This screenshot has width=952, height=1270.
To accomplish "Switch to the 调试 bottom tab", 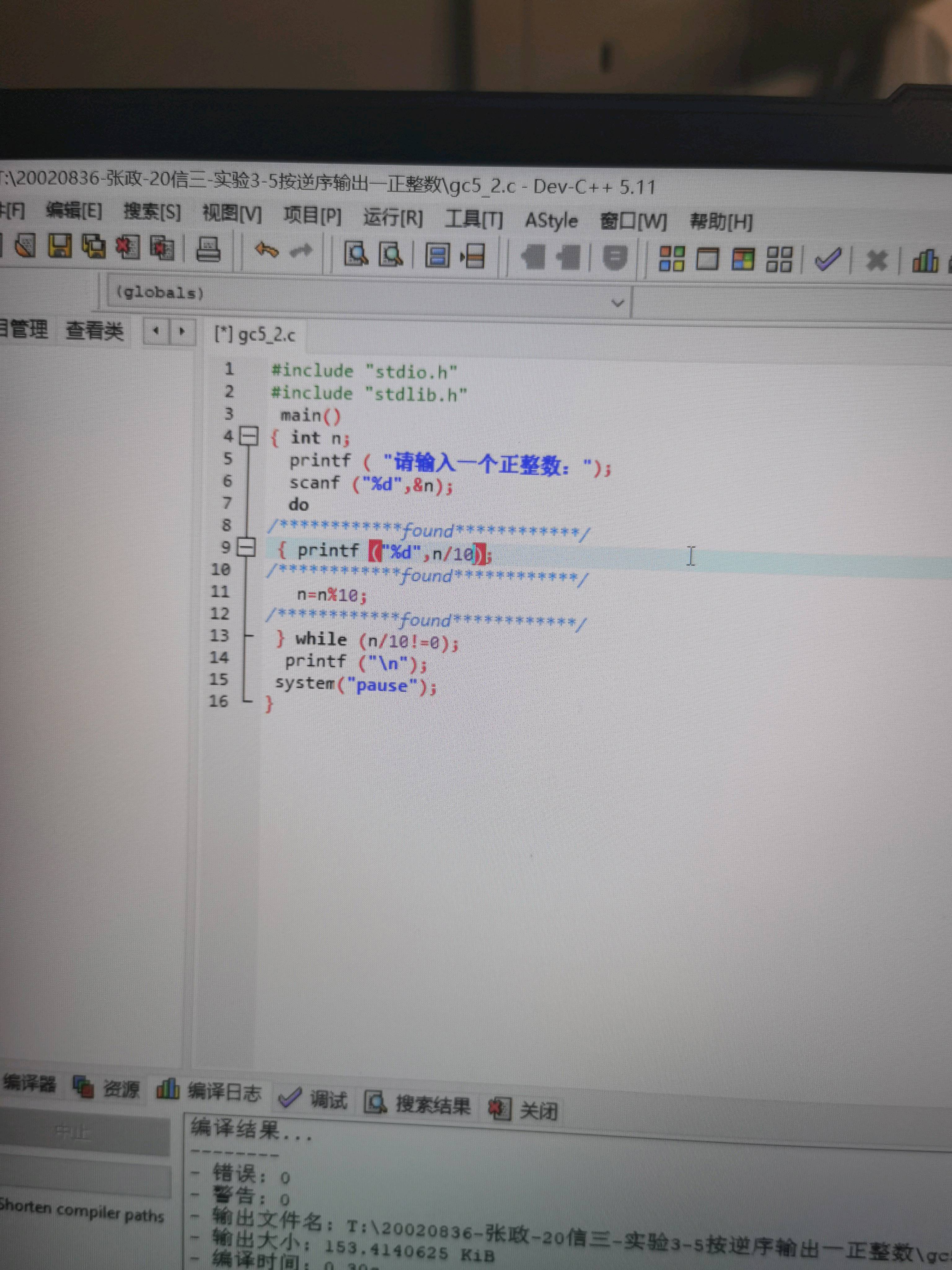I will pos(313,1098).
